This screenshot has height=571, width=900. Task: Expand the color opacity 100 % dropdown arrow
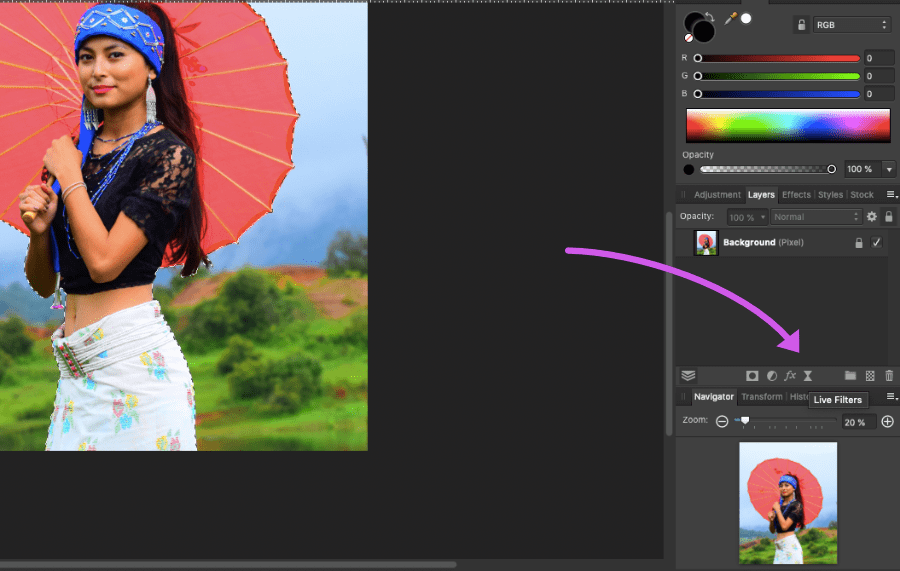pyautogui.click(x=888, y=169)
